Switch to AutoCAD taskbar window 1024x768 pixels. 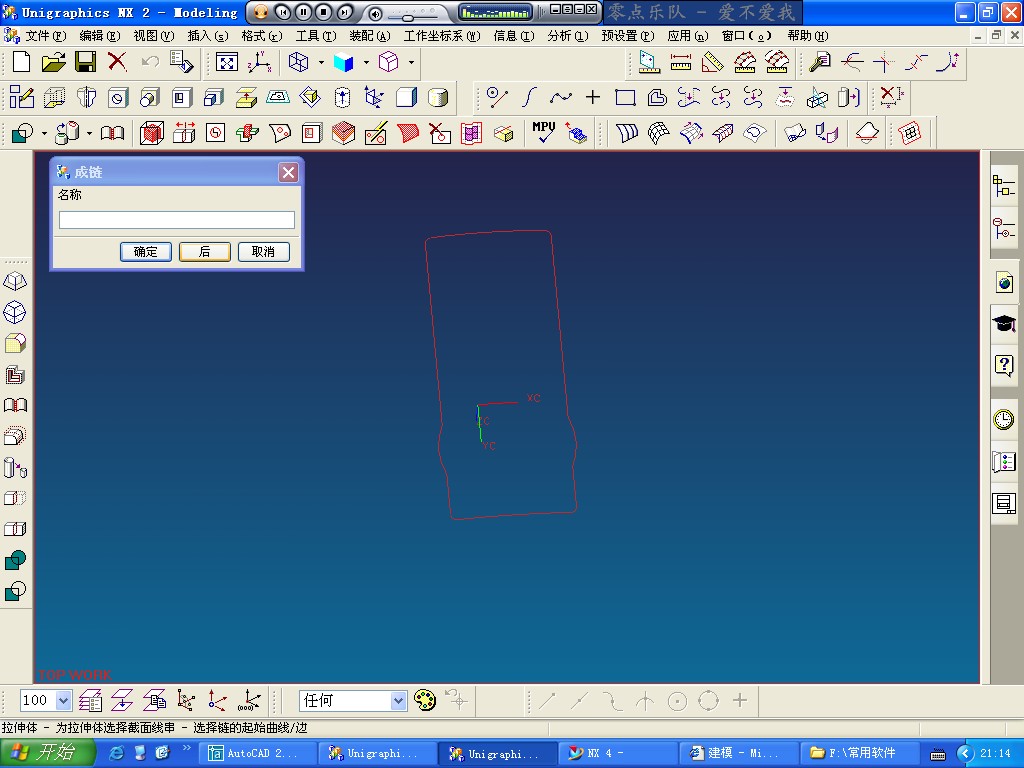click(257, 754)
